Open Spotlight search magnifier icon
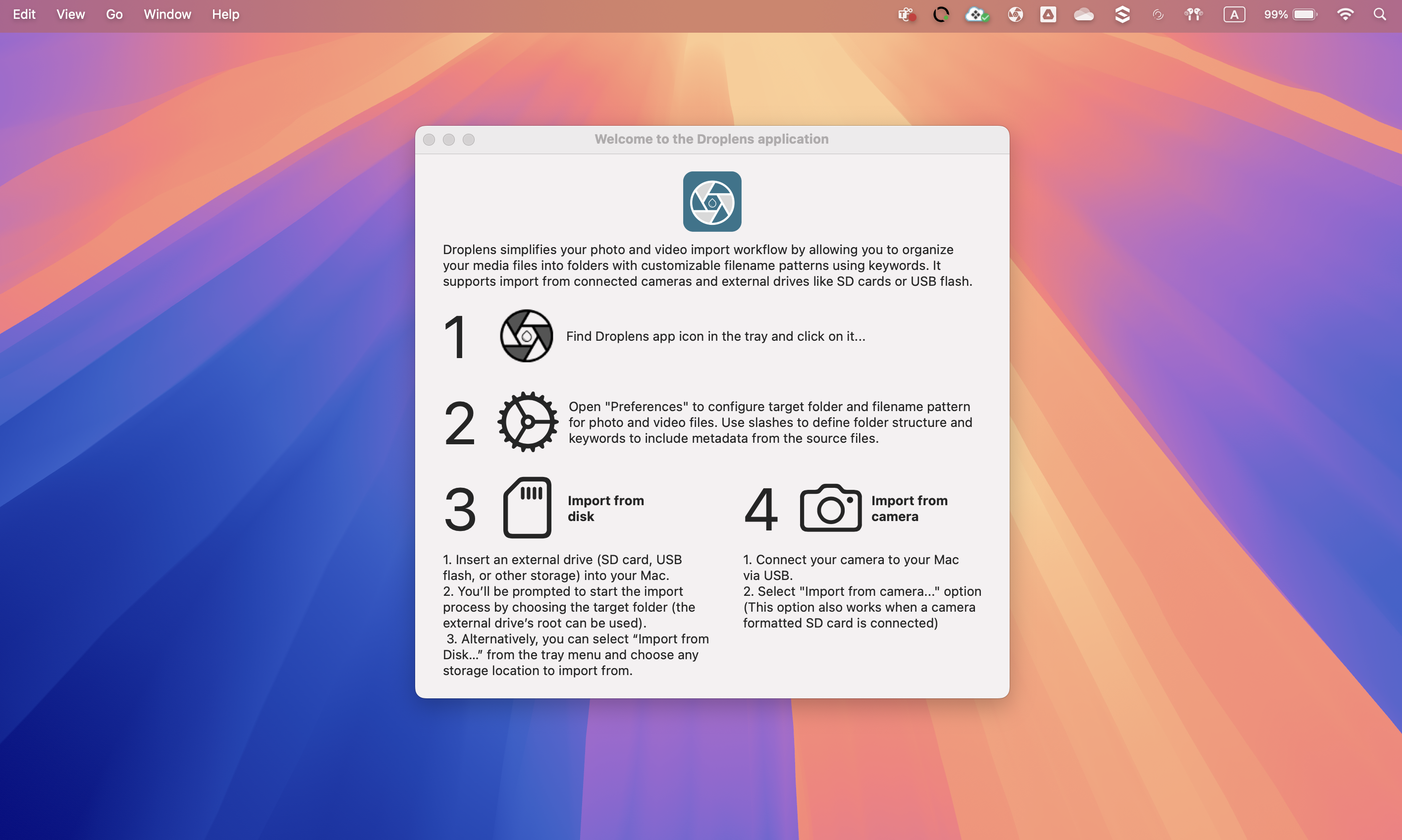1402x840 pixels. point(1379,15)
